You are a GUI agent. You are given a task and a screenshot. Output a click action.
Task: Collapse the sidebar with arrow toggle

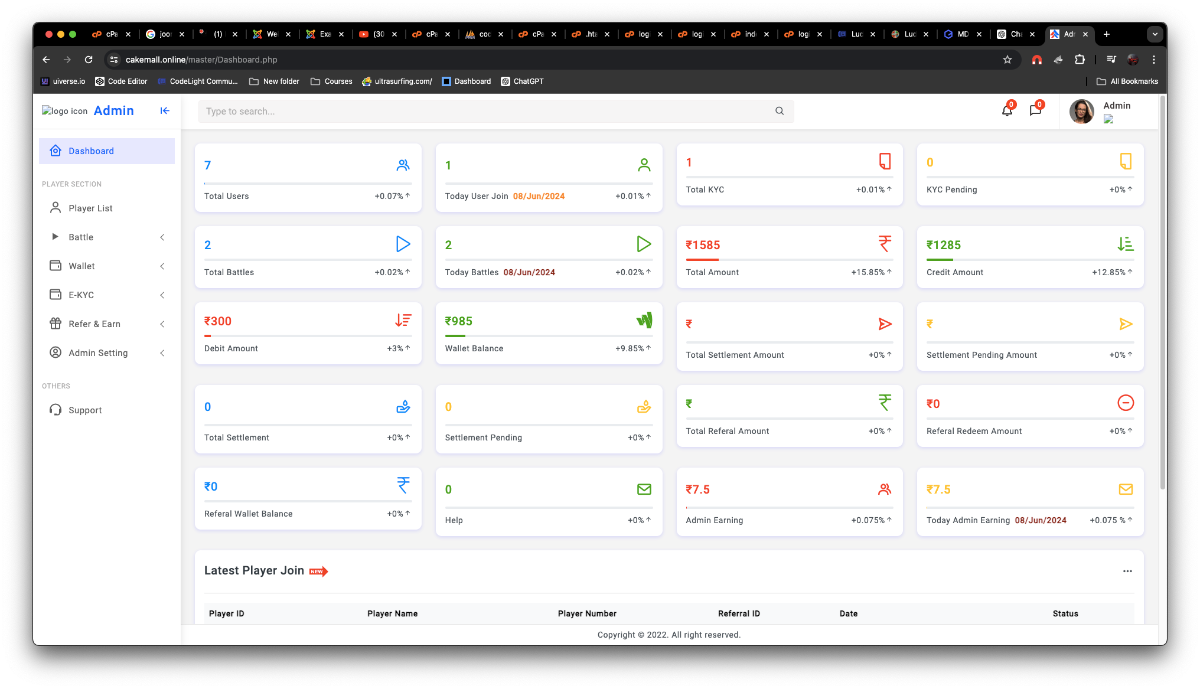[165, 111]
